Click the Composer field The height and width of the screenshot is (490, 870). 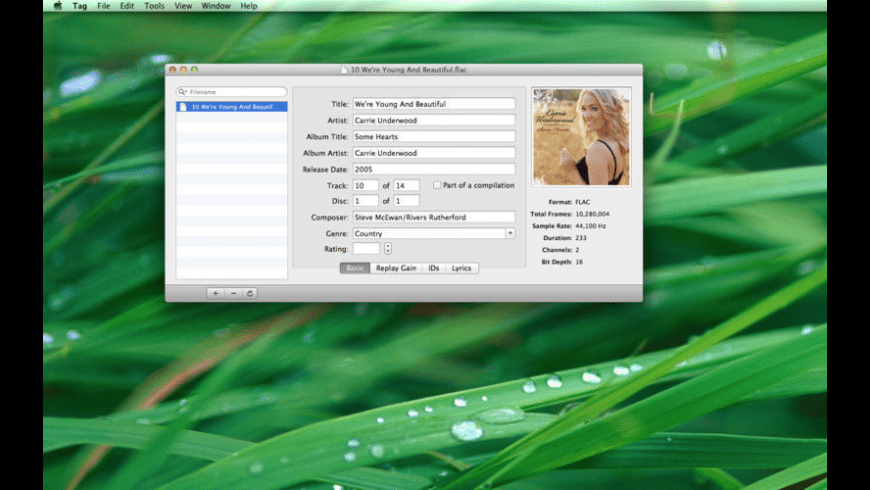(x=434, y=217)
